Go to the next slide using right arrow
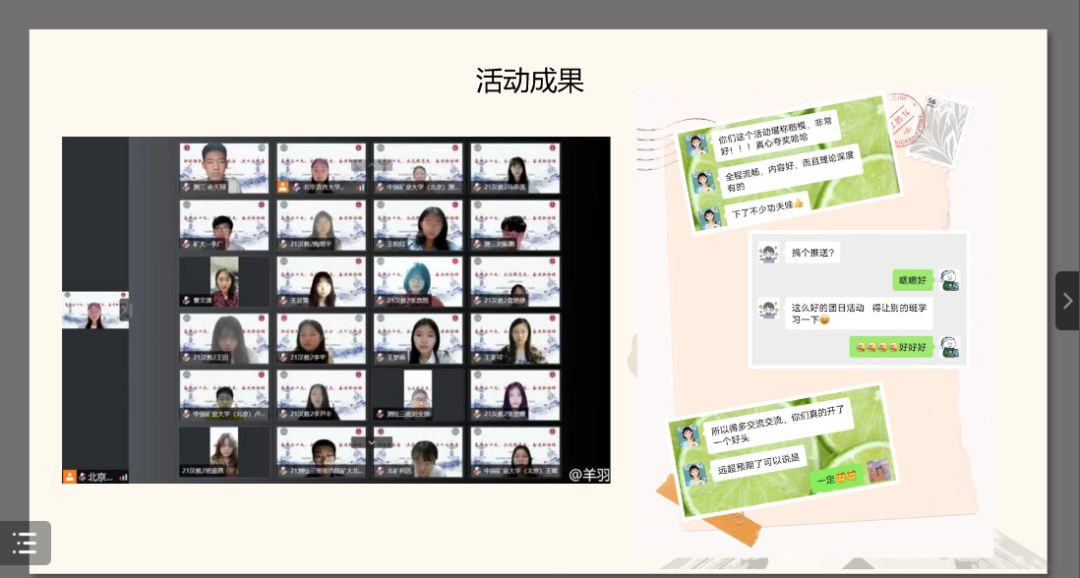 pyautogui.click(x=1066, y=301)
